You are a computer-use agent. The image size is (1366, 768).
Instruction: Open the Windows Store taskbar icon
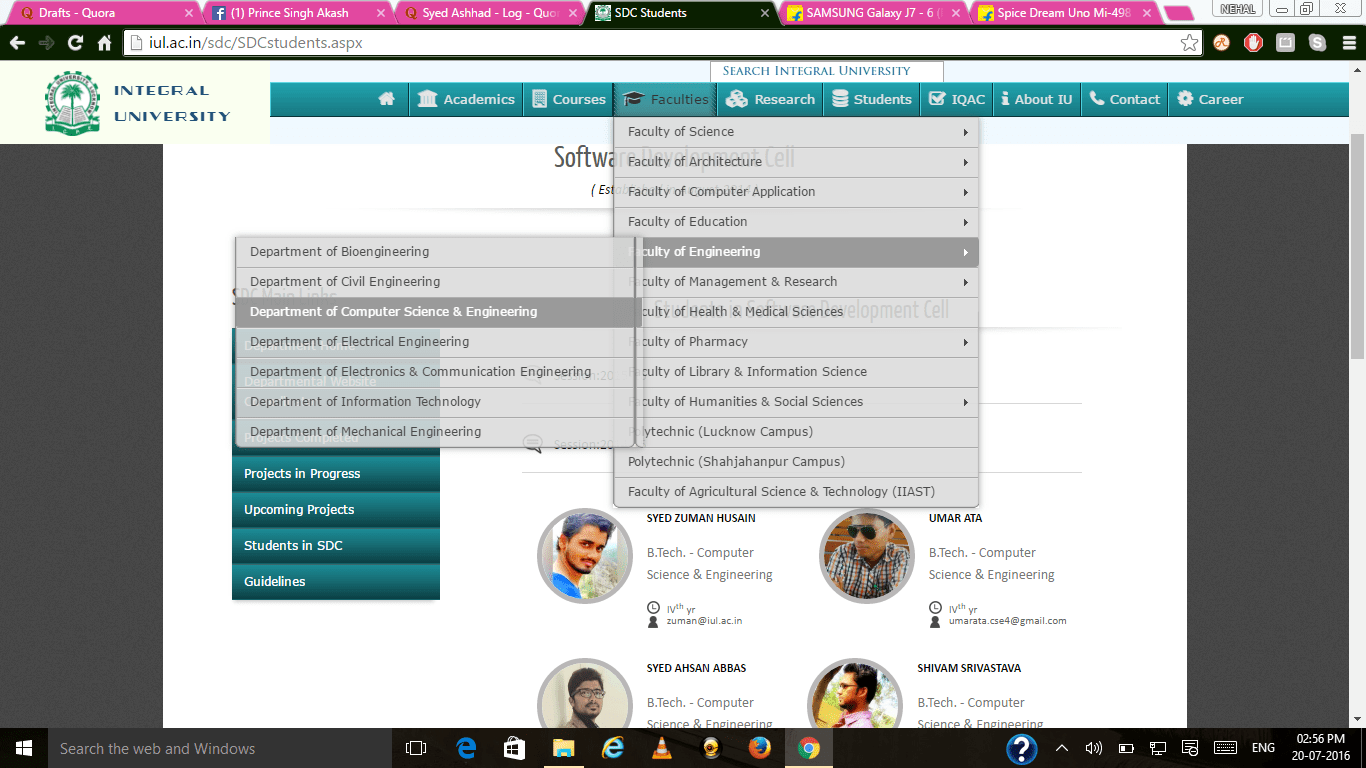pyautogui.click(x=514, y=748)
